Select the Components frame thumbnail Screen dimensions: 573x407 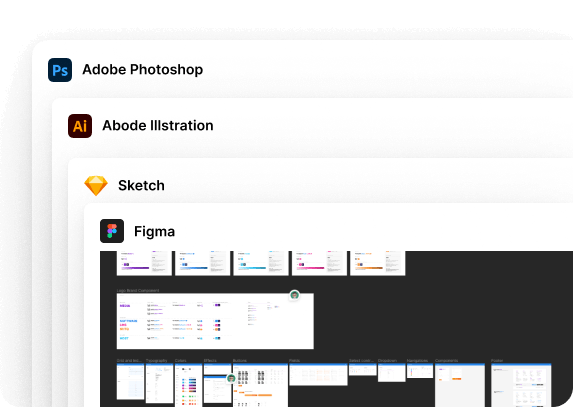pos(460,385)
